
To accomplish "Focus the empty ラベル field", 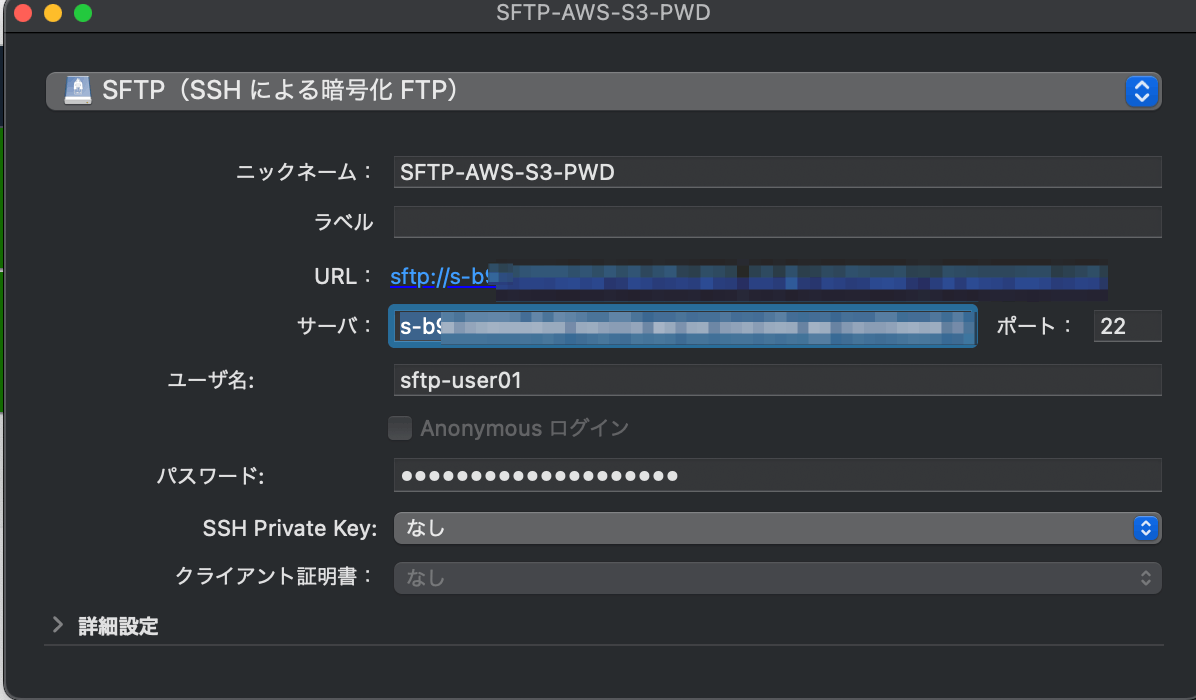I will tap(776, 222).
